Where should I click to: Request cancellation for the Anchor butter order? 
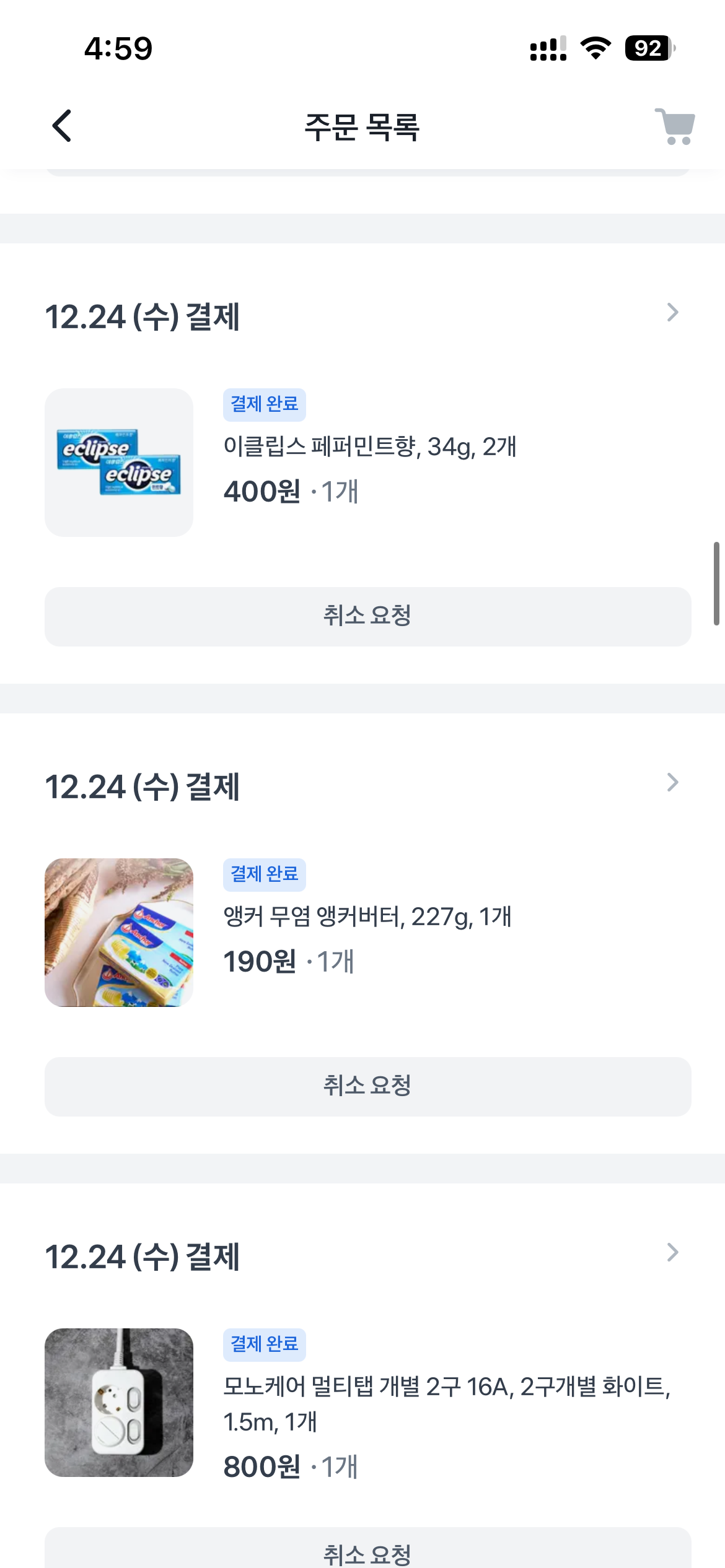point(367,1086)
